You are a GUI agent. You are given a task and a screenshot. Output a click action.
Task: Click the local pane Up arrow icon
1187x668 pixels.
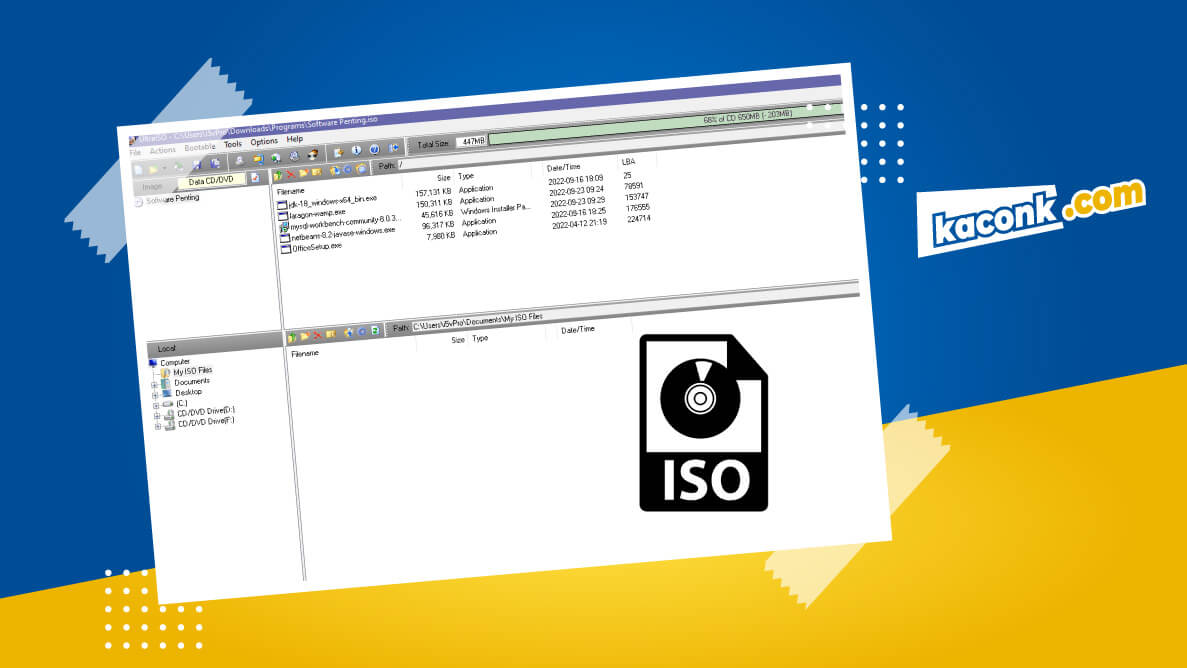click(x=291, y=337)
